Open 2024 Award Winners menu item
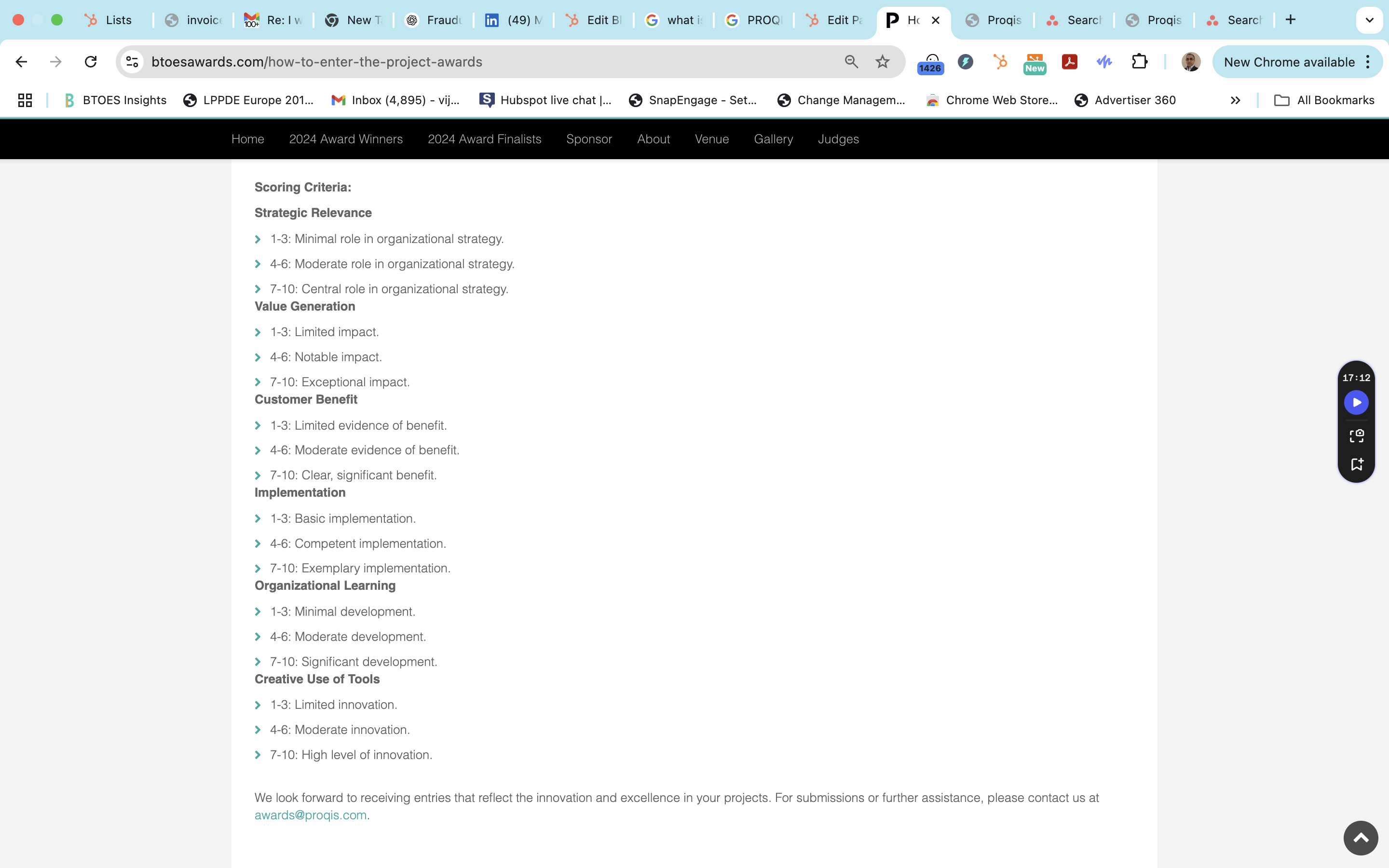The height and width of the screenshot is (868, 1389). pyautogui.click(x=345, y=139)
